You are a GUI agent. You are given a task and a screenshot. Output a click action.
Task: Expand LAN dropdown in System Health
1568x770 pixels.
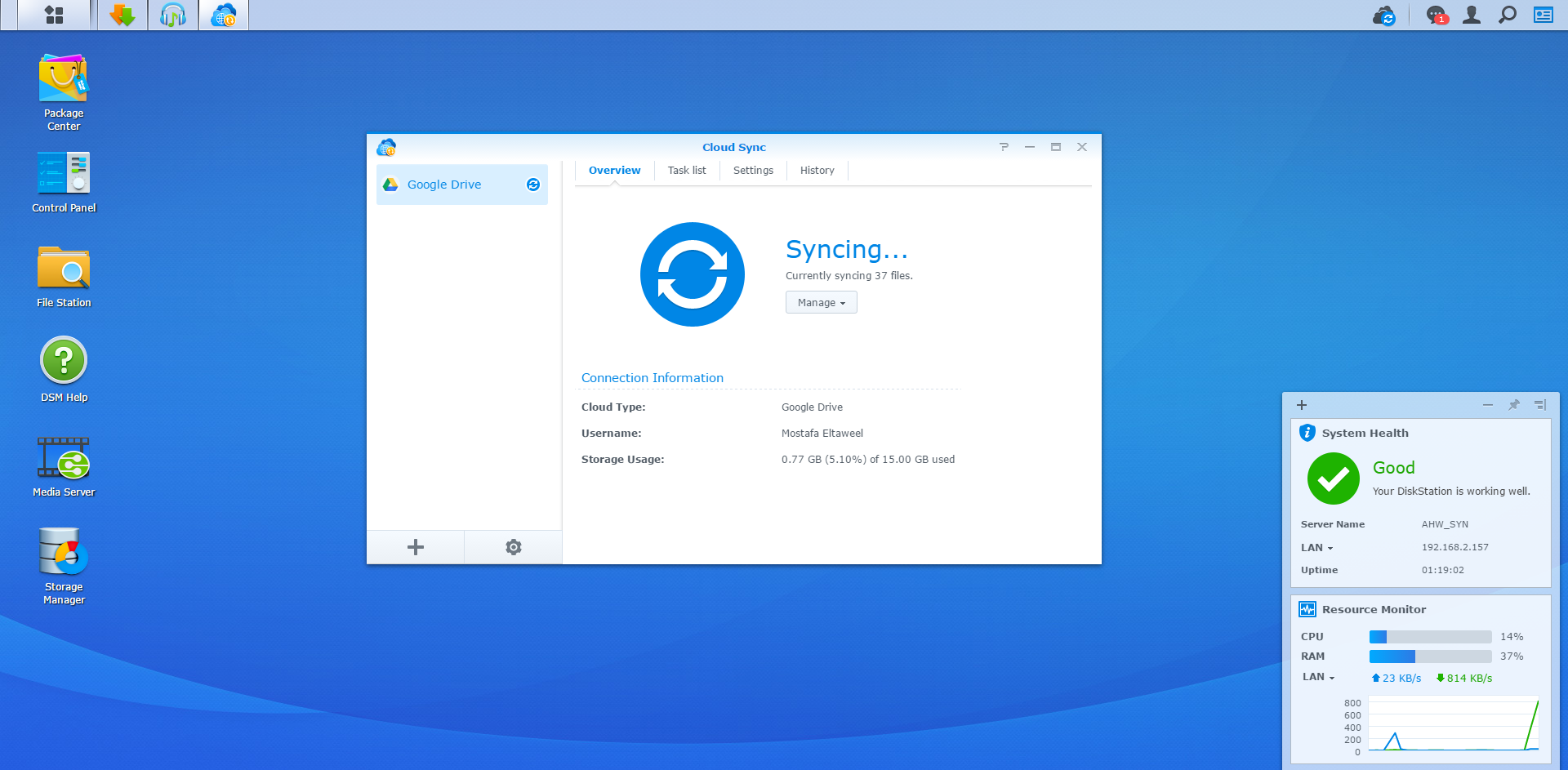[x=1316, y=548]
